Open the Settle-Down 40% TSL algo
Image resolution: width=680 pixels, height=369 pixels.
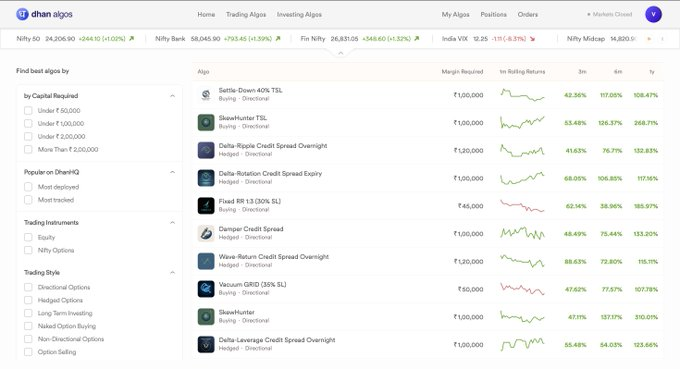pos(250,90)
